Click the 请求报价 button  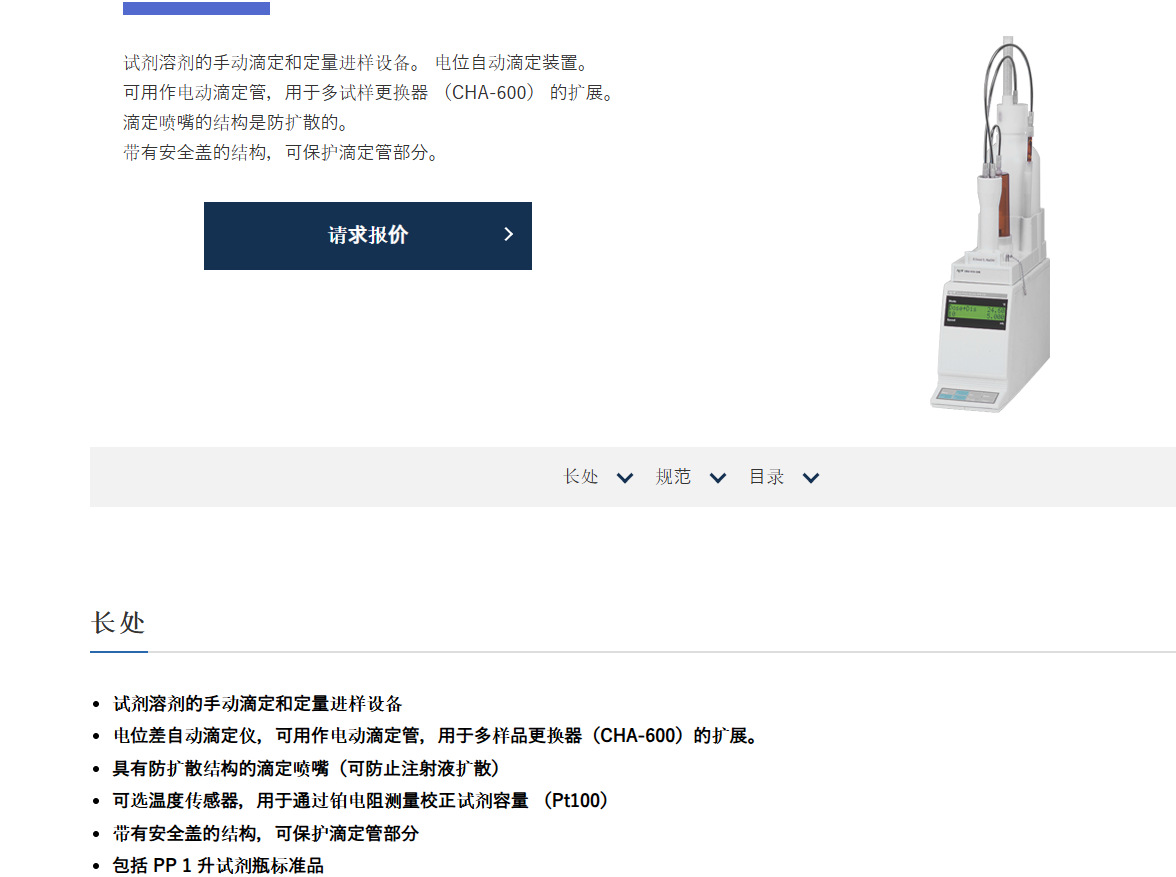(368, 236)
